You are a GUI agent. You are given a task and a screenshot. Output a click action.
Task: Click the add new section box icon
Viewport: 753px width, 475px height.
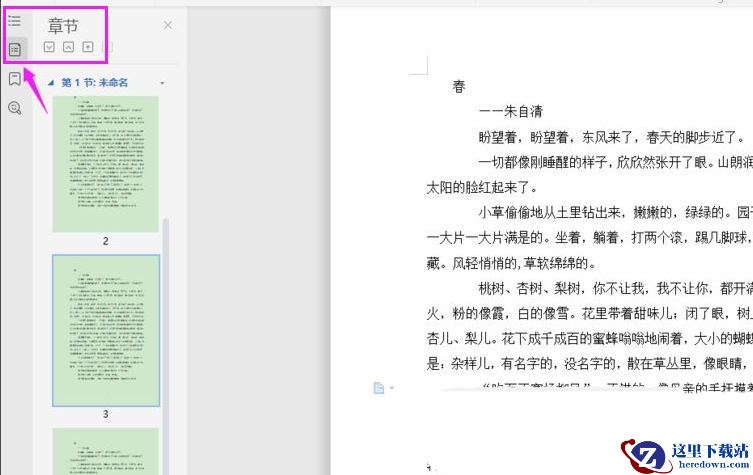pyautogui.click(x=87, y=47)
